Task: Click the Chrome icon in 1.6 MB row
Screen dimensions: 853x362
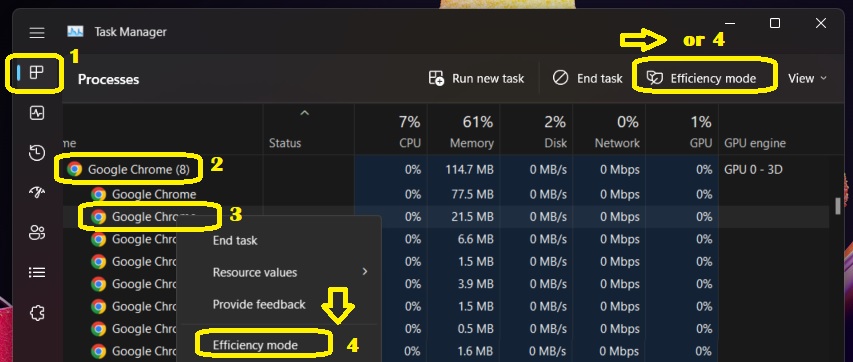Action: coord(98,351)
